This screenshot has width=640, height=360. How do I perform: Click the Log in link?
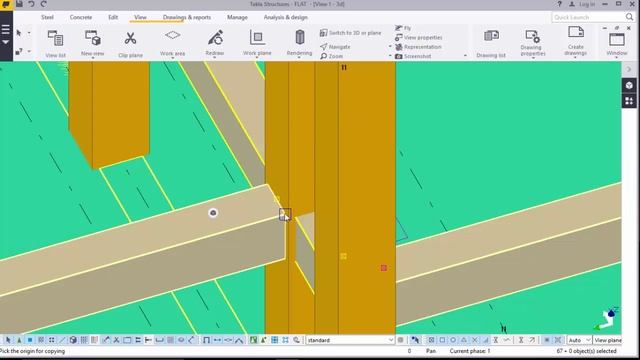click(x=587, y=4)
